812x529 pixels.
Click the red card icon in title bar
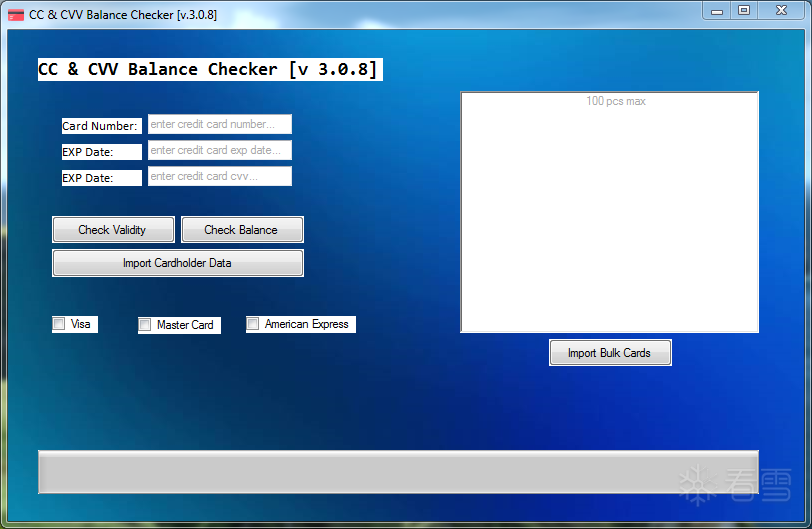click(x=16, y=15)
